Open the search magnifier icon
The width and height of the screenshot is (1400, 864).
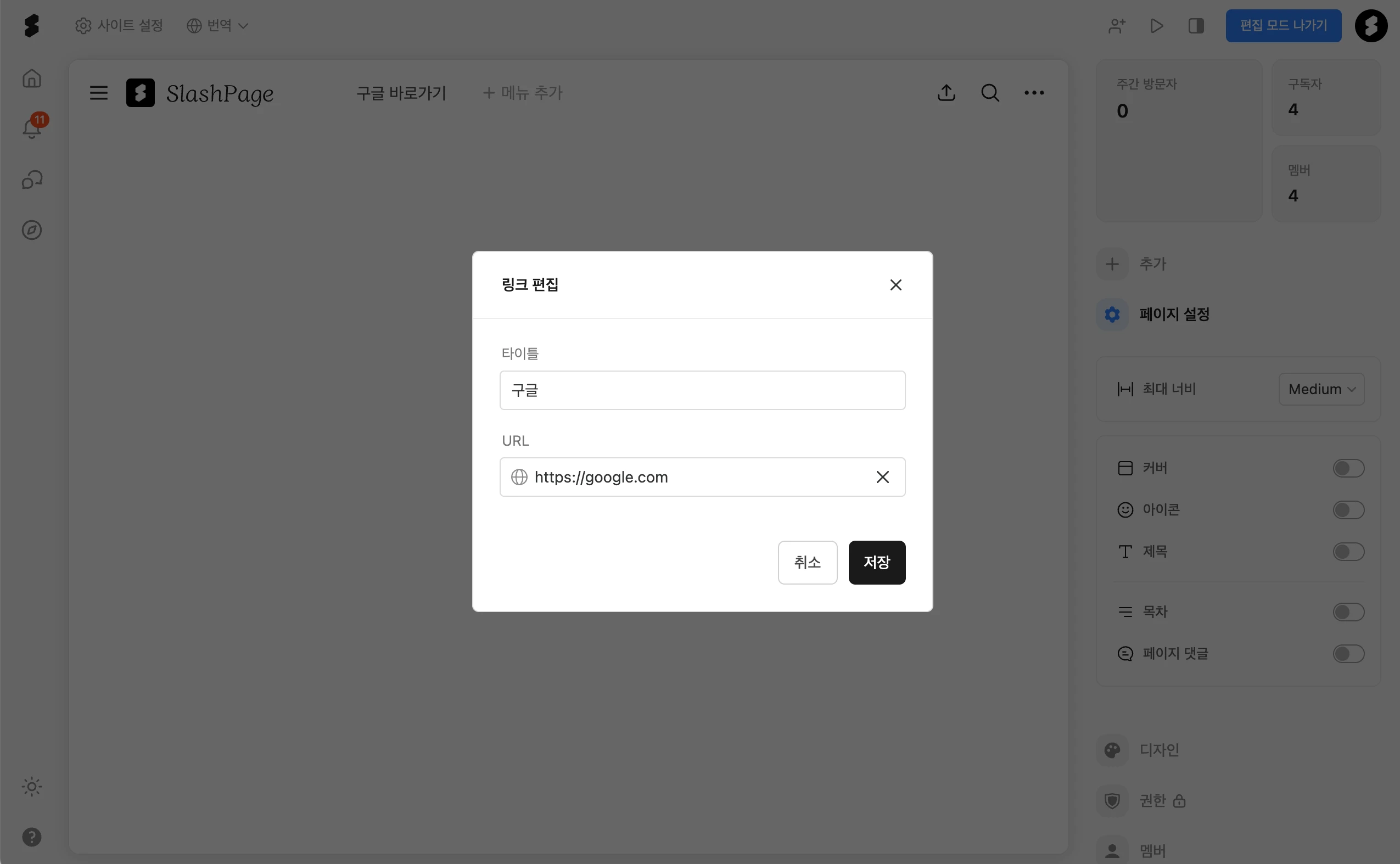coord(990,93)
